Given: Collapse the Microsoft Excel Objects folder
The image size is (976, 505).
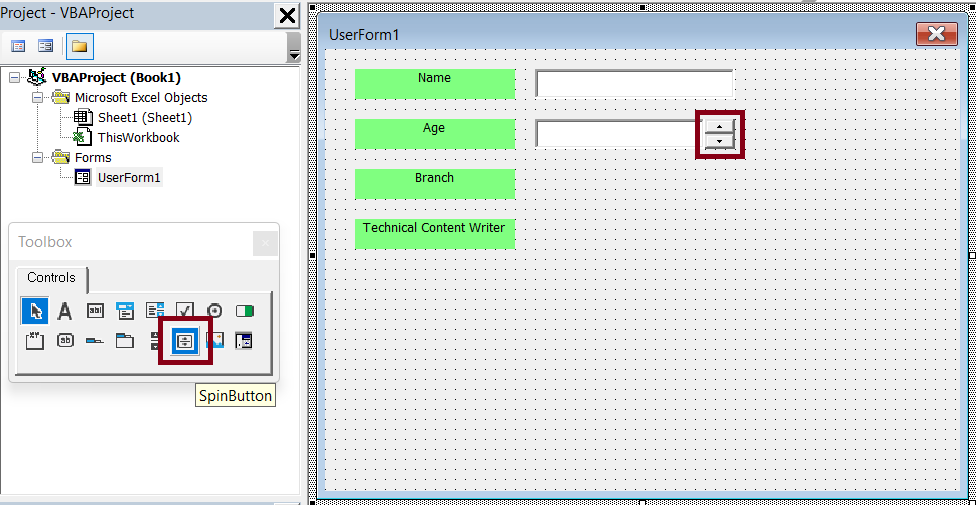Looking at the screenshot, I should tap(38, 98).
